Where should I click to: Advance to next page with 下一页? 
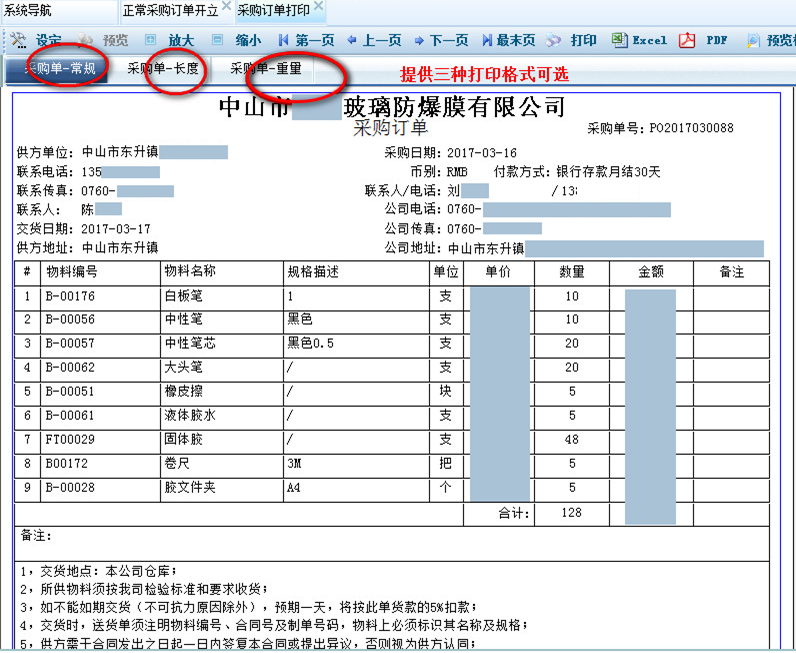point(440,41)
